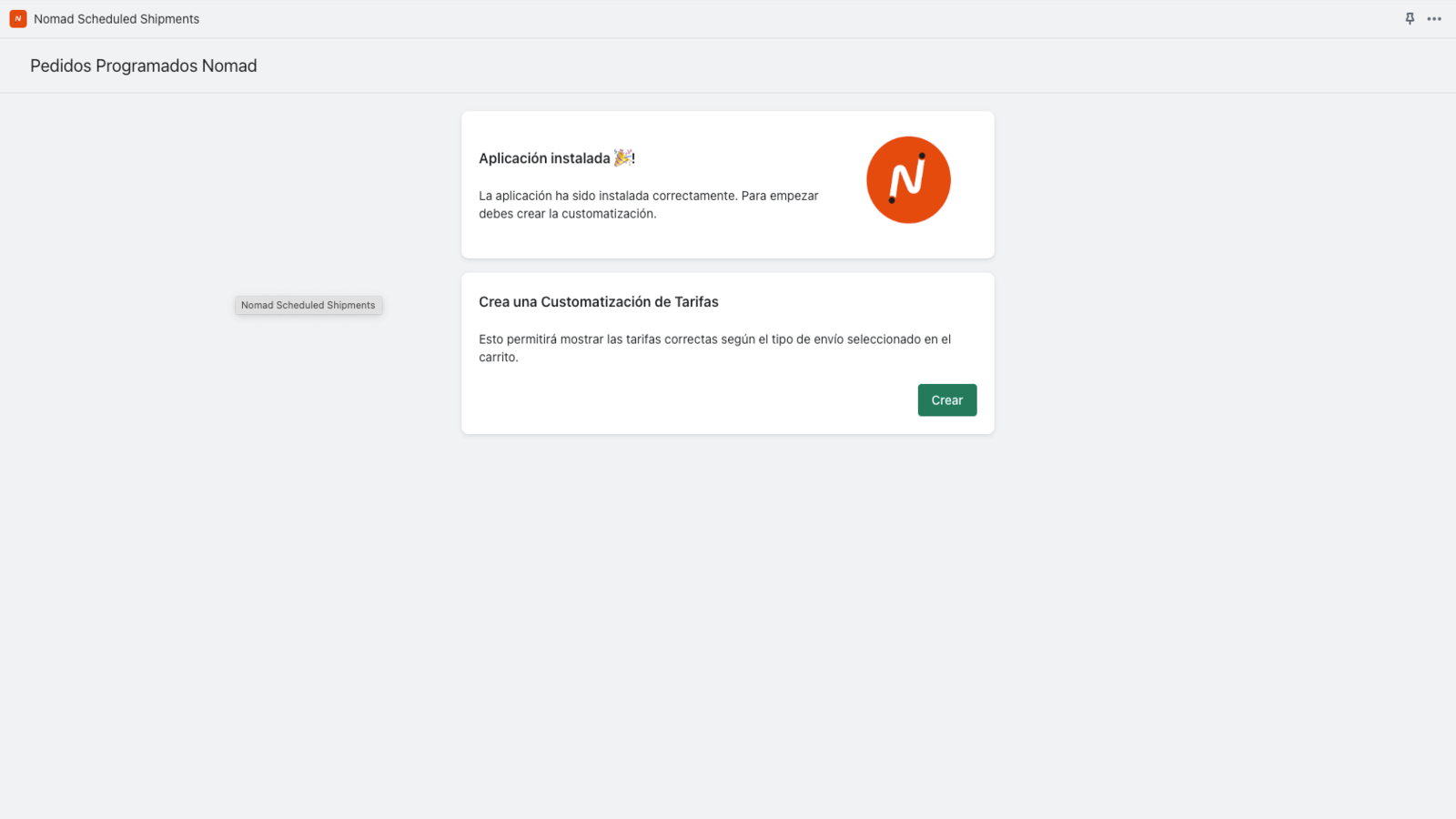Click the Nomad Scheduled Shipments header title
This screenshot has width=1456, height=819.
(x=116, y=19)
